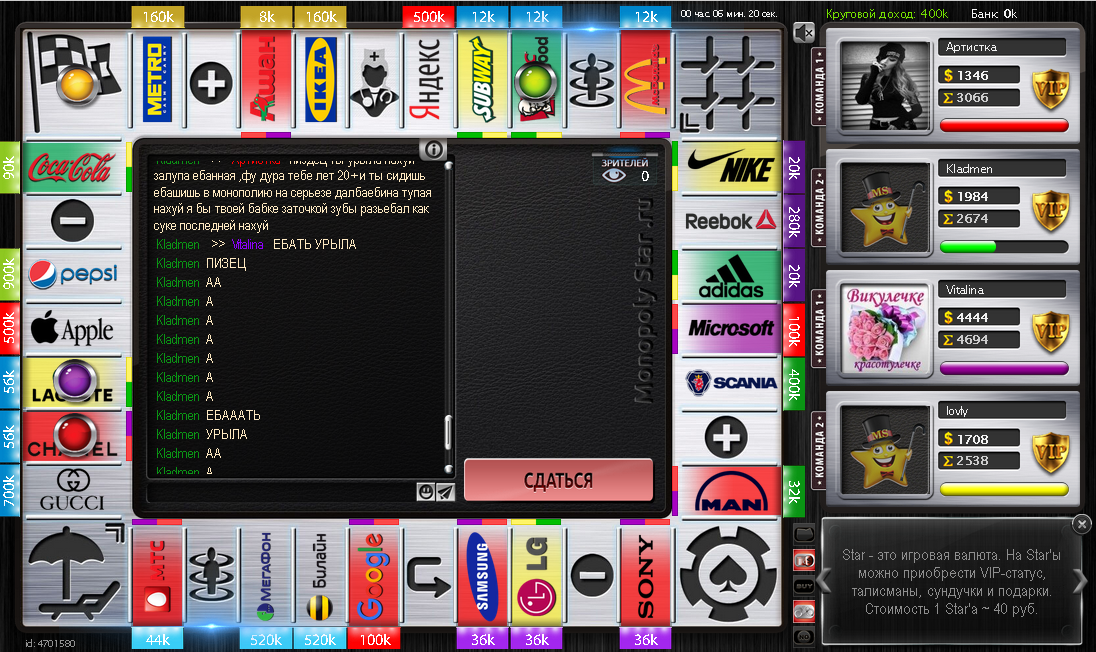Screen dimensions: 1096x652
Task: Click the VIP badge on Артистка's card
Action: coord(1051,89)
